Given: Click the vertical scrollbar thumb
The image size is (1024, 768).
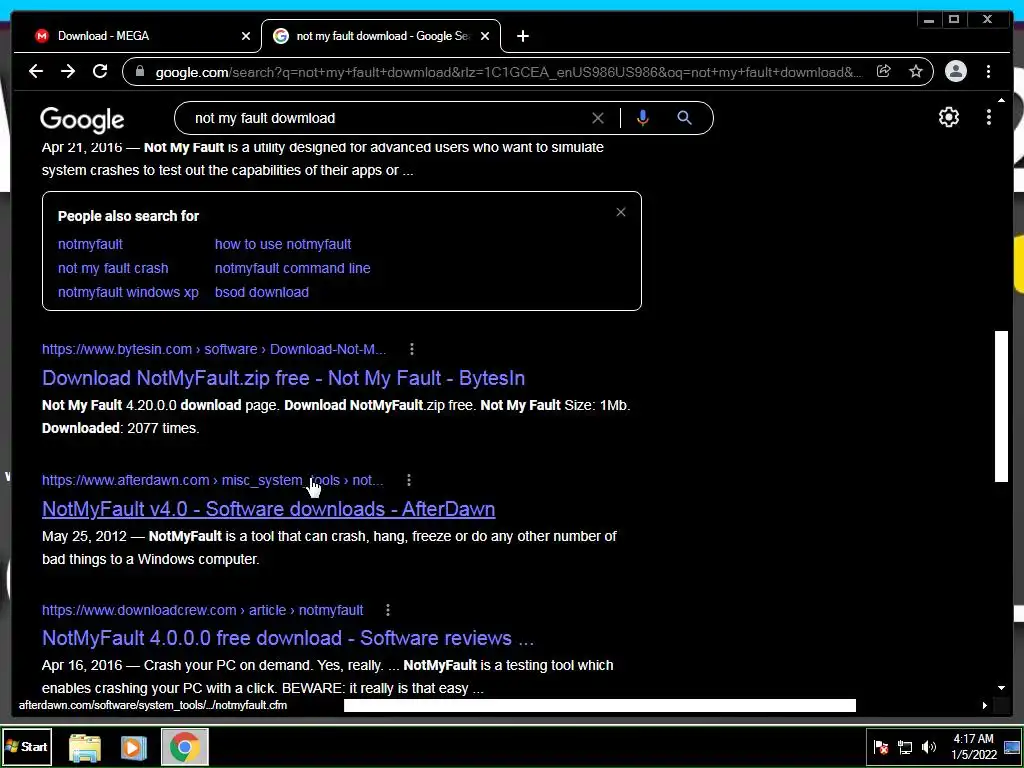Looking at the screenshot, I should coord(1001,407).
